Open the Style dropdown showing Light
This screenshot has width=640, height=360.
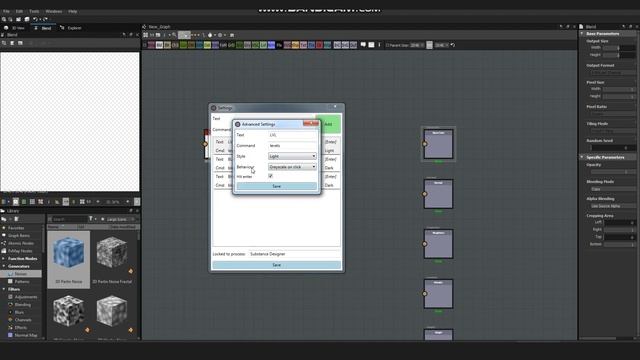click(x=292, y=156)
